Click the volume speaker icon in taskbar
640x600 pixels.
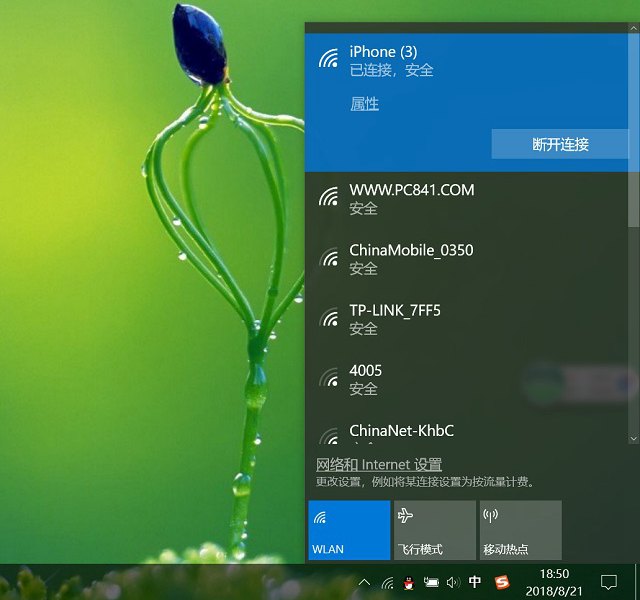pyautogui.click(x=453, y=582)
